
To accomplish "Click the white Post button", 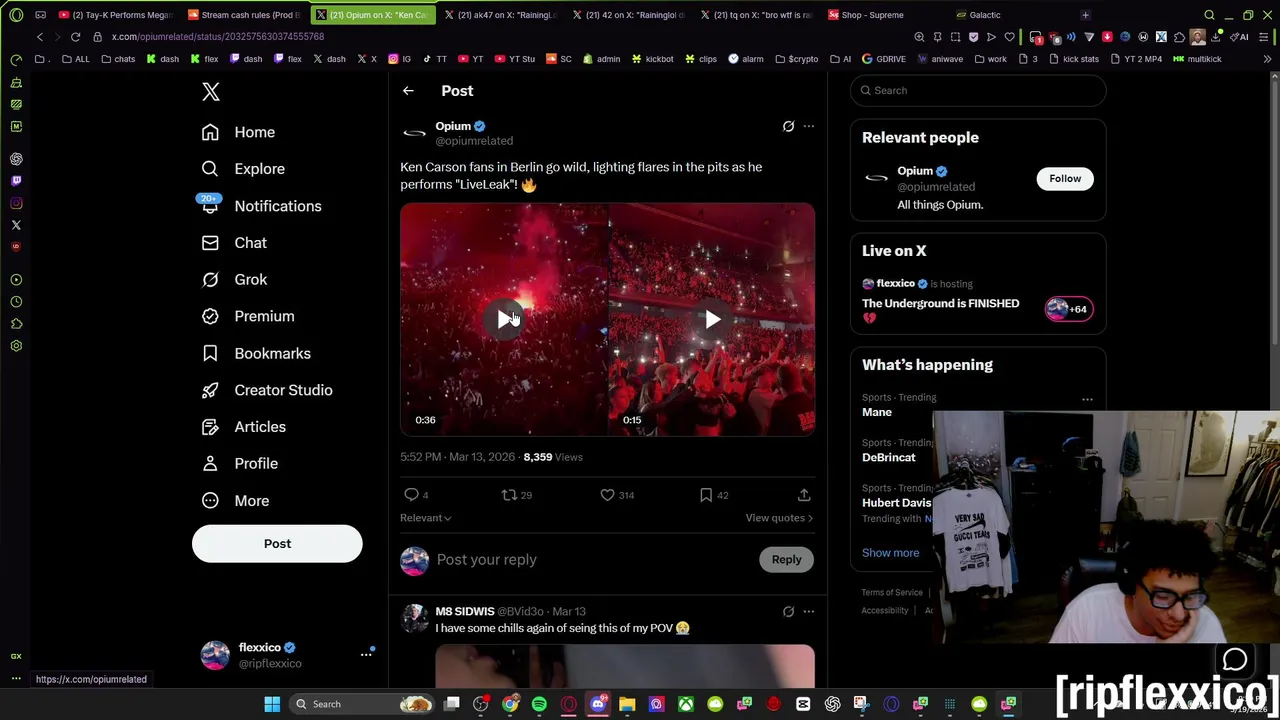I will tap(277, 544).
